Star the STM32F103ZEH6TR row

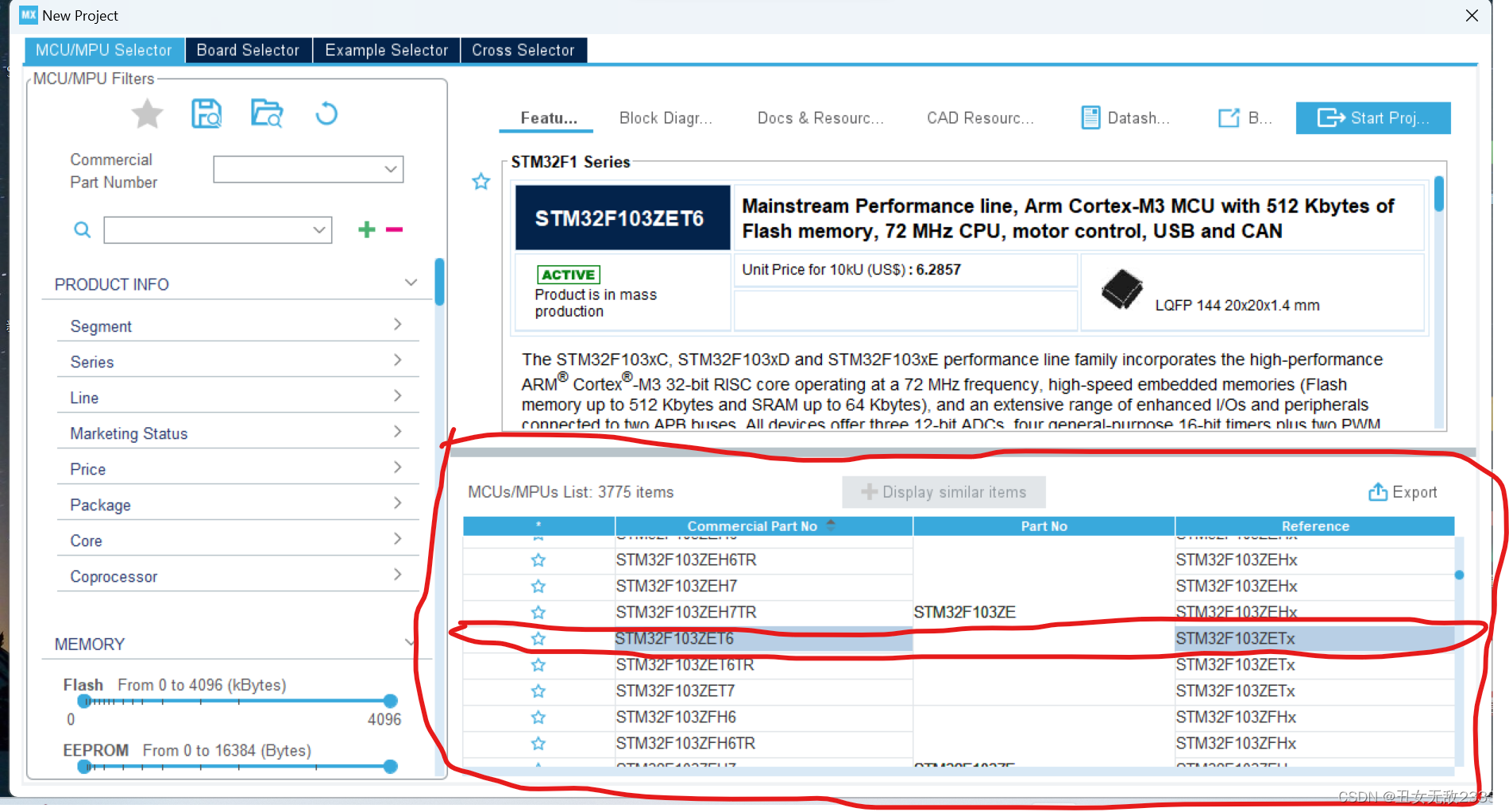click(x=538, y=560)
